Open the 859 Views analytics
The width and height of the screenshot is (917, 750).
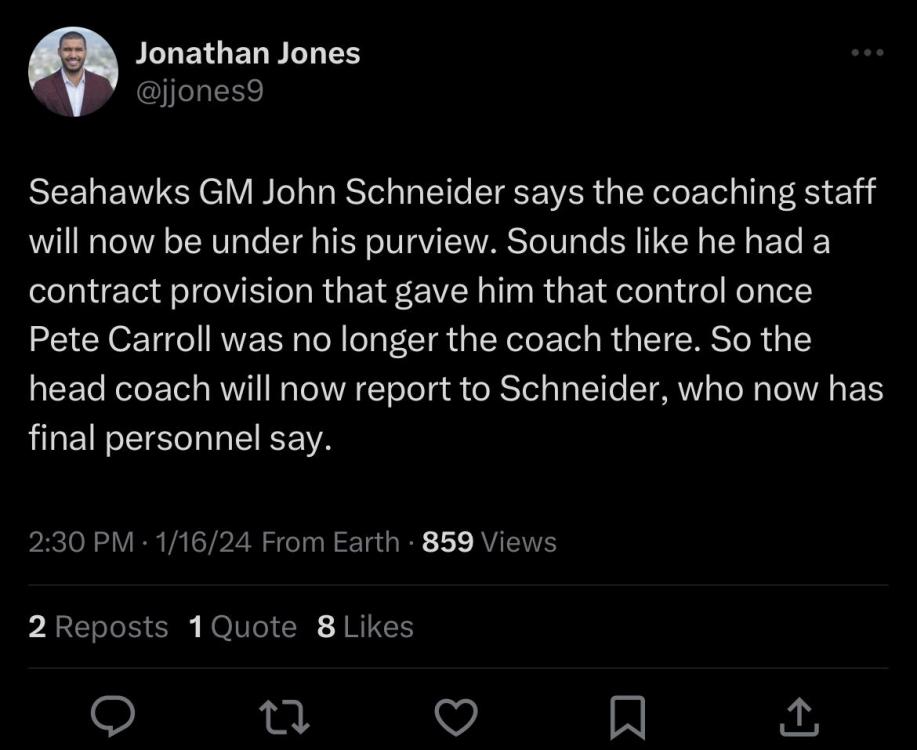click(x=489, y=542)
